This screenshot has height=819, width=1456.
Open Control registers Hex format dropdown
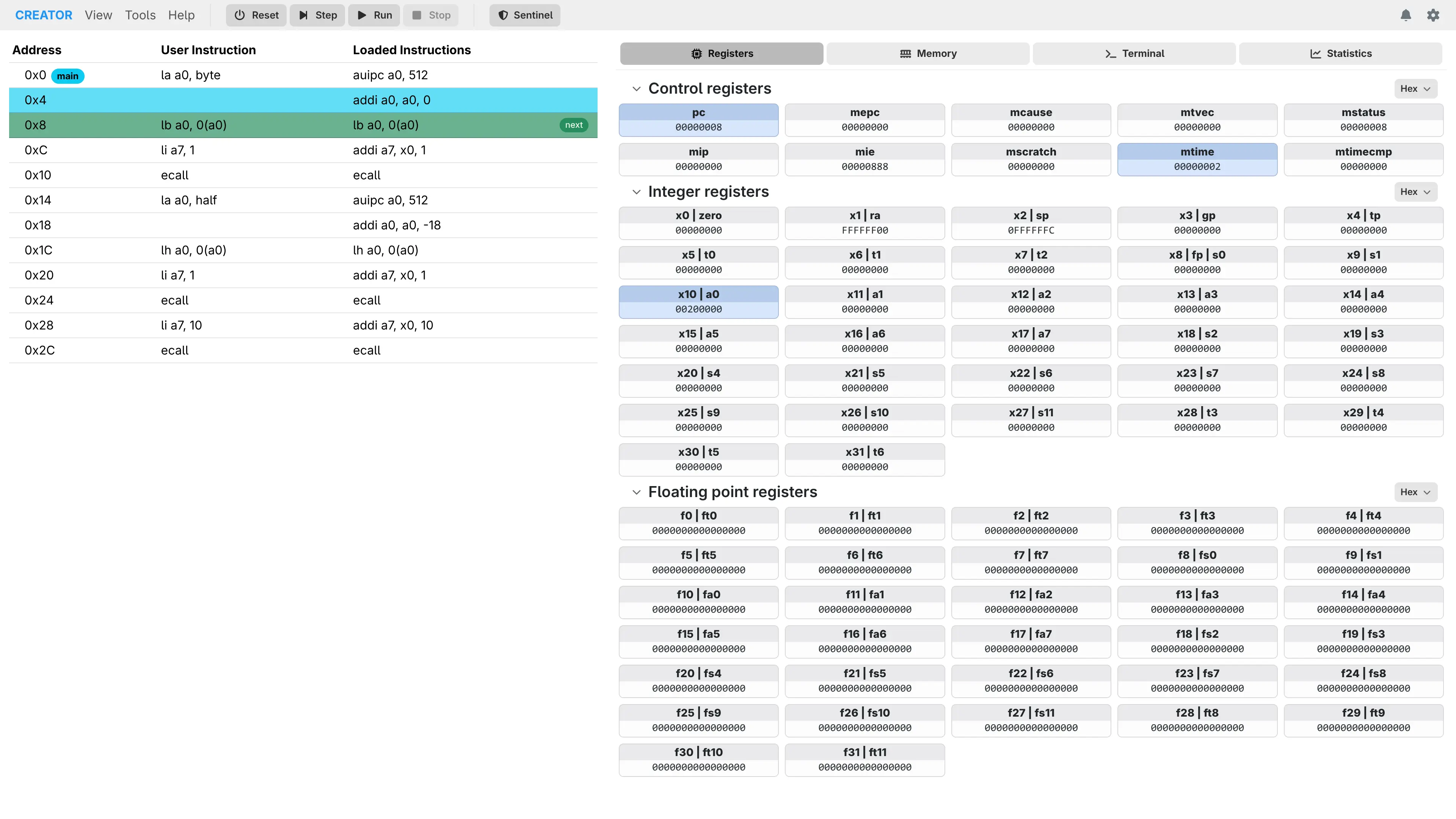(x=1415, y=89)
